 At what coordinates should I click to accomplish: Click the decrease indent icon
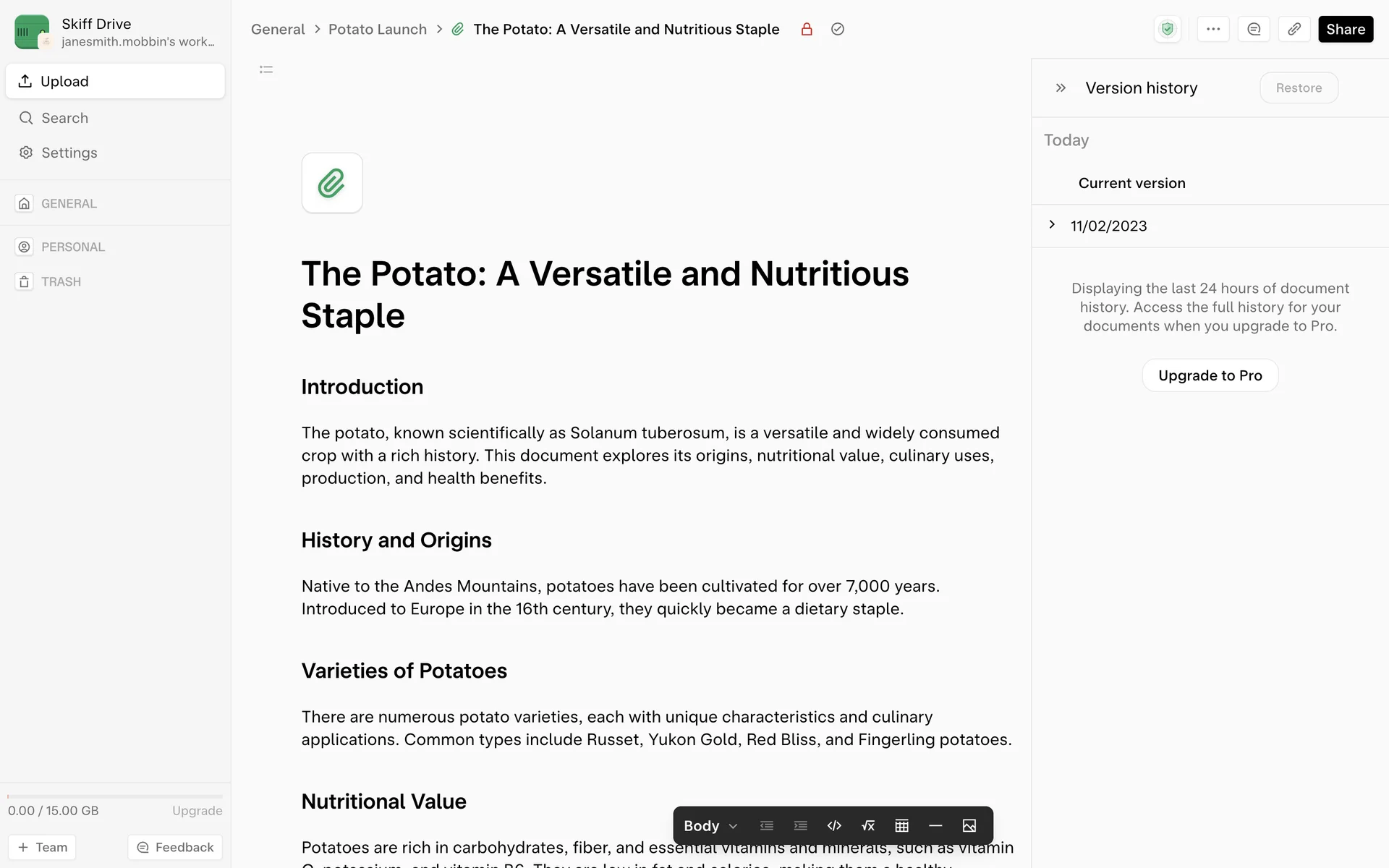[767, 825]
